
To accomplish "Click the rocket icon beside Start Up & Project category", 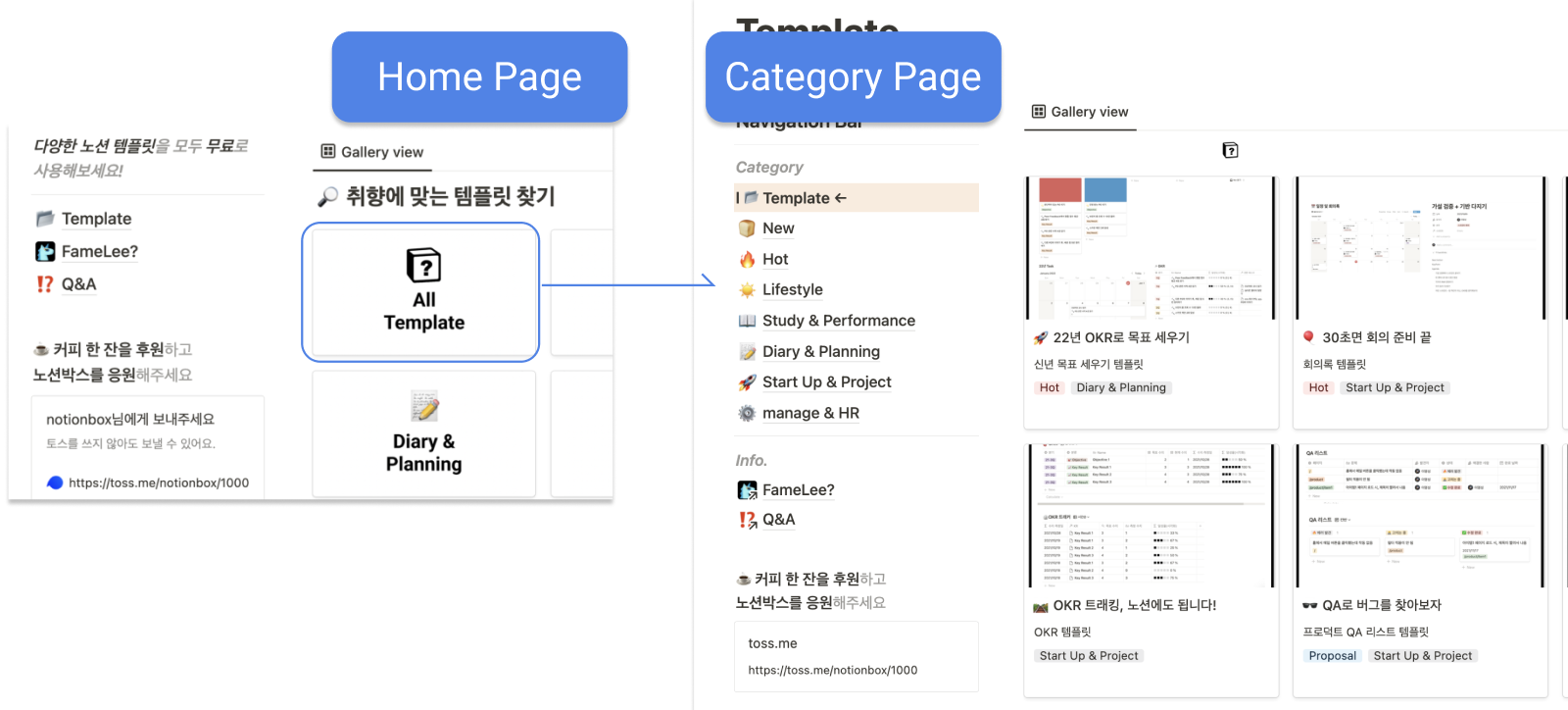I will pos(747,382).
